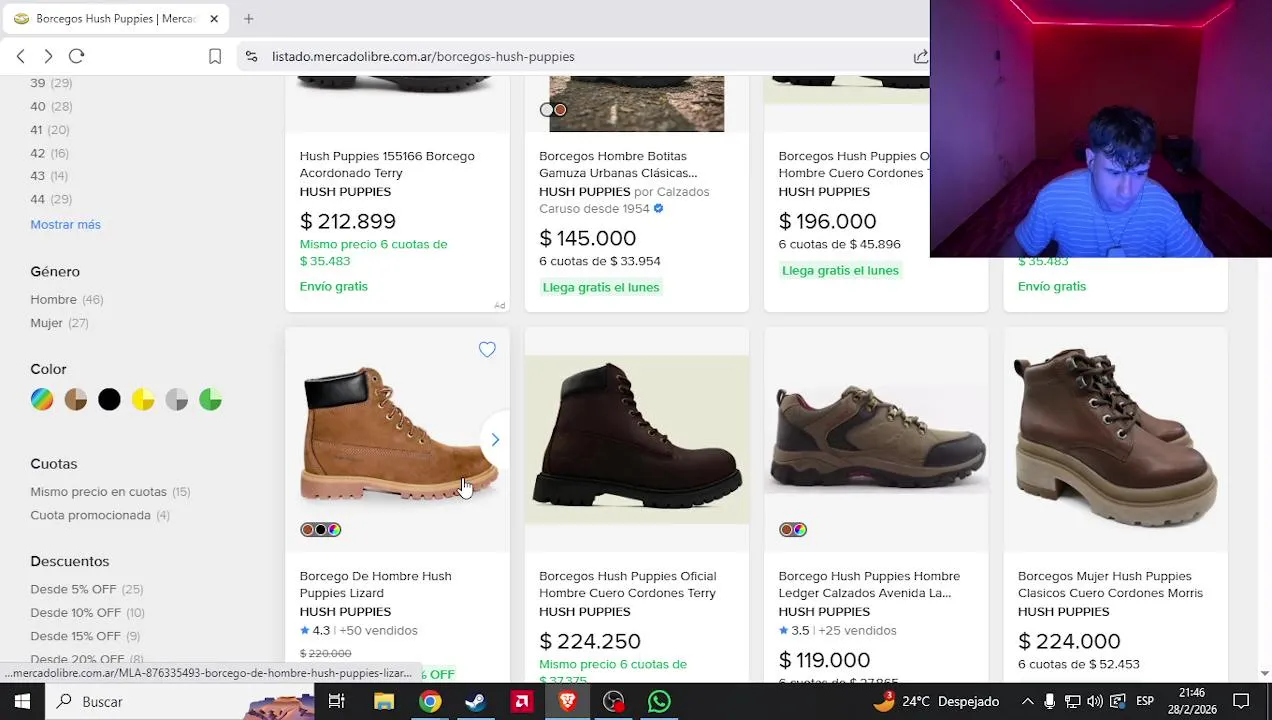Click the $ 224.250 price
Viewport: 1272px width, 720px height.
pos(590,641)
